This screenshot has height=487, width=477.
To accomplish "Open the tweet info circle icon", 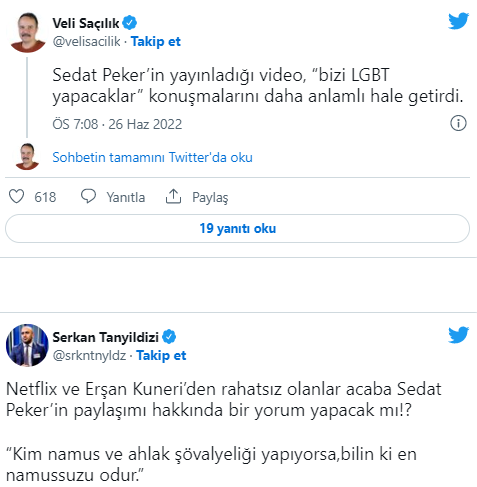I will [458, 123].
